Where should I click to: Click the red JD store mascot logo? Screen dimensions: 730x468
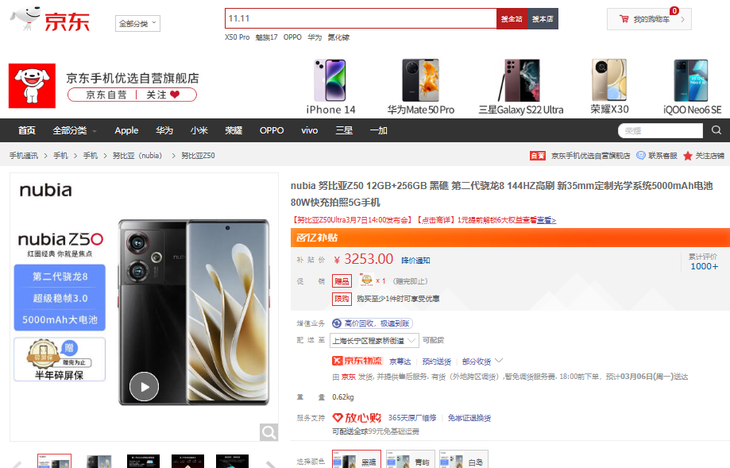[32, 86]
